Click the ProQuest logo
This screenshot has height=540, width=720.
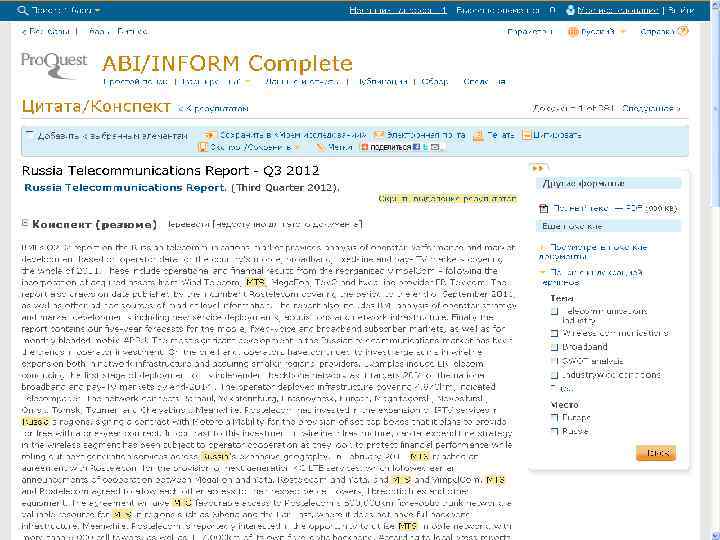tap(54, 64)
